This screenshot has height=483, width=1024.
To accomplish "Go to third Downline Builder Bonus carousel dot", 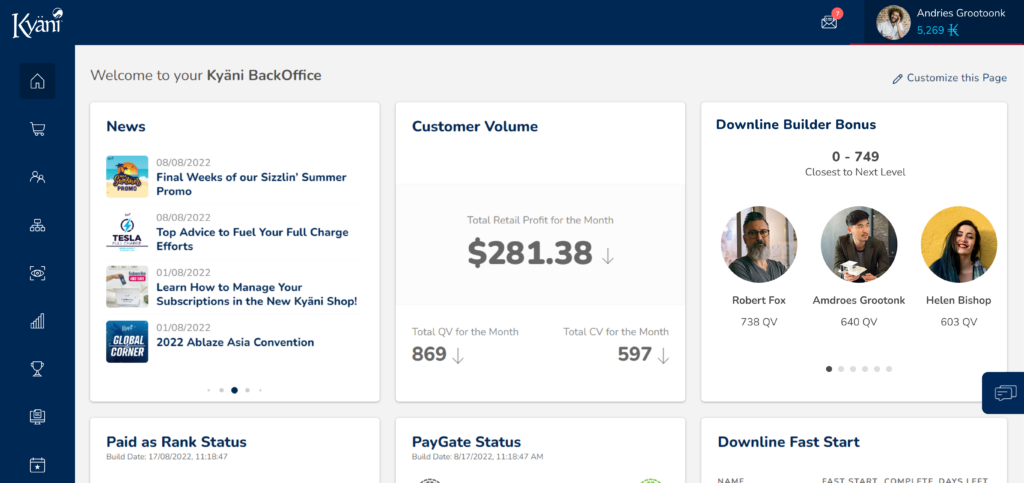I will [853, 369].
